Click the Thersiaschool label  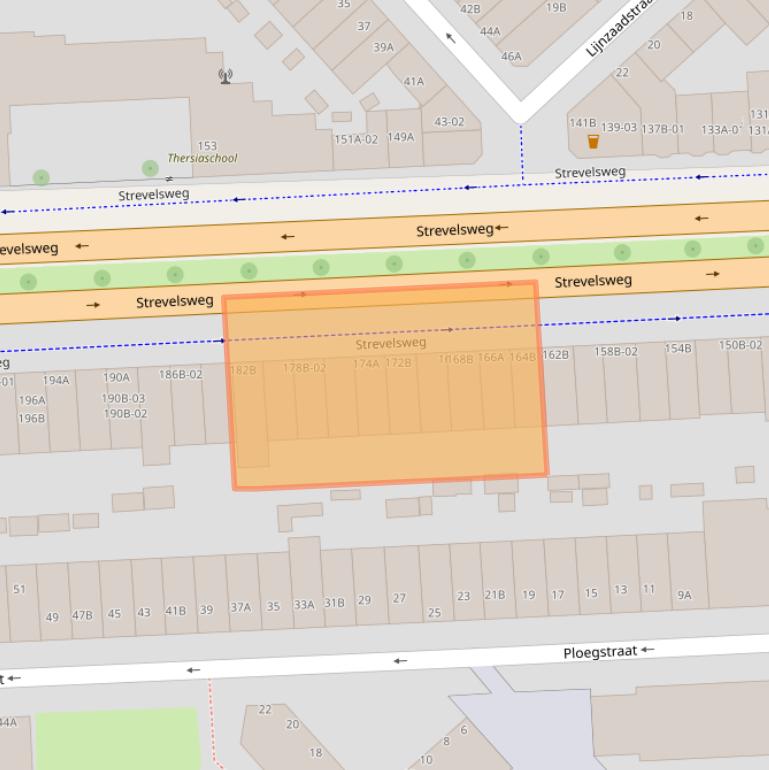[x=202, y=158]
